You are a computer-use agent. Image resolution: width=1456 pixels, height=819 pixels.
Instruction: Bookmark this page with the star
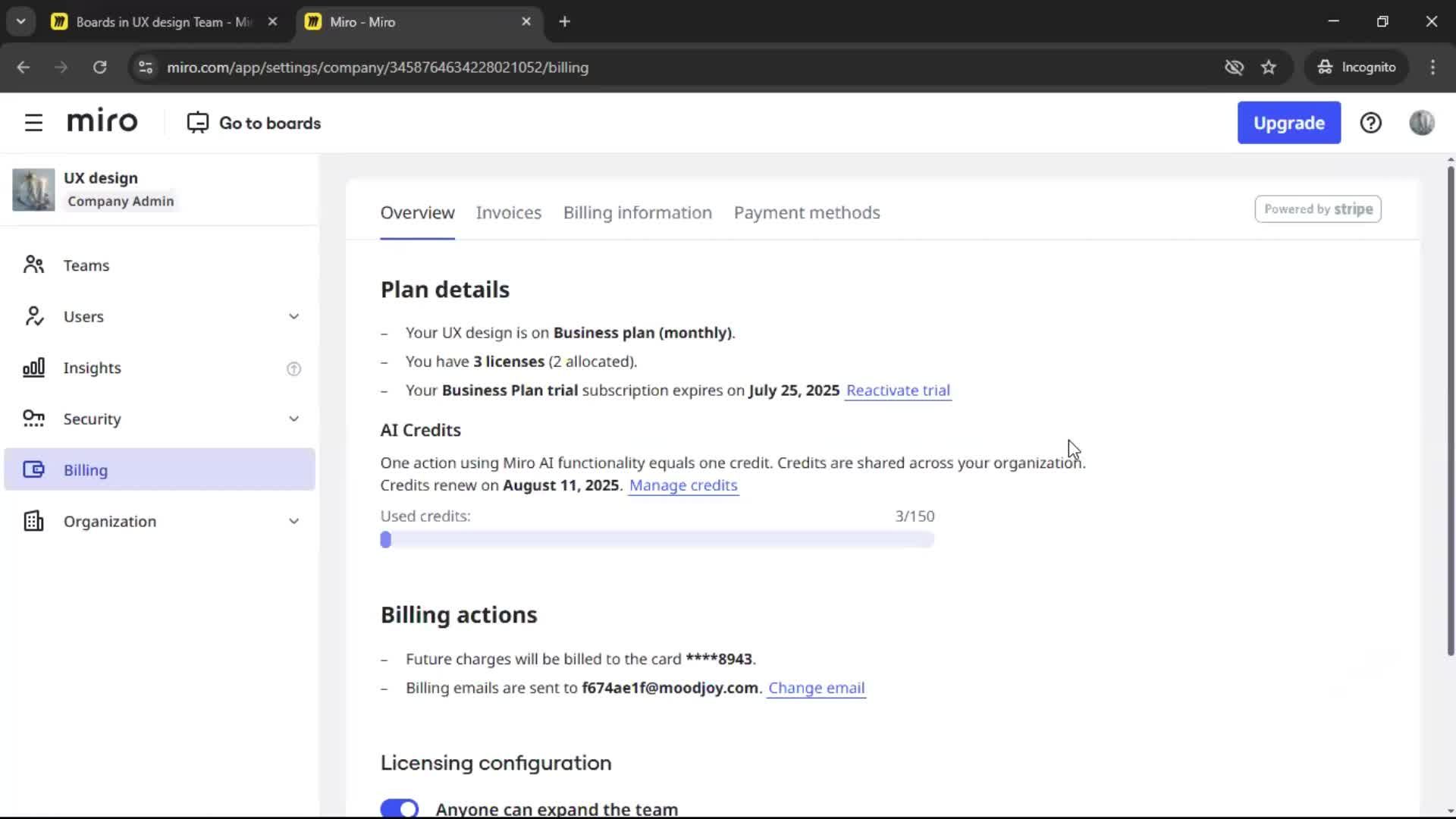(x=1268, y=67)
